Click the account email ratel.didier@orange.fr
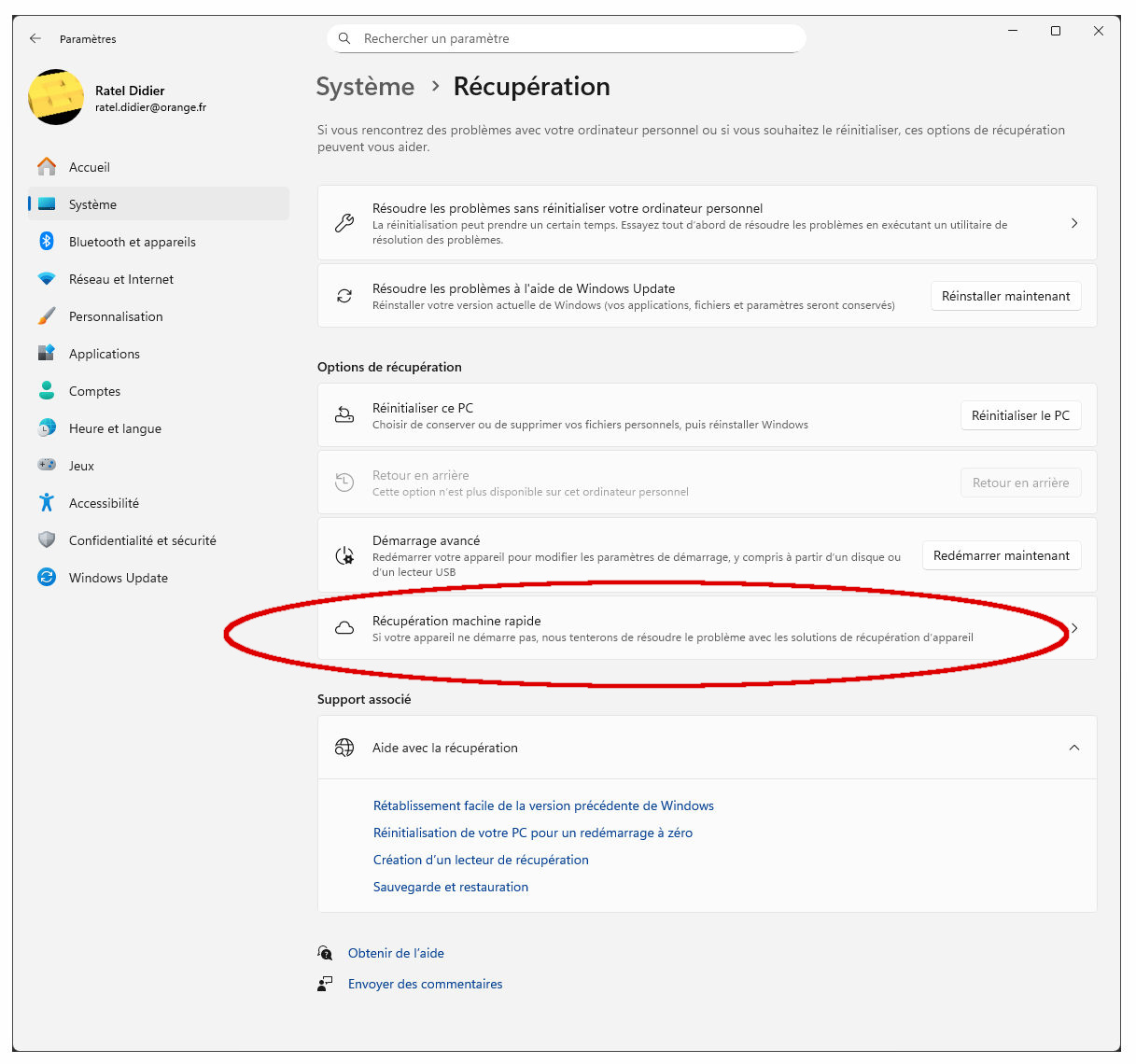The width and height of the screenshot is (1136, 1064). 150,107
